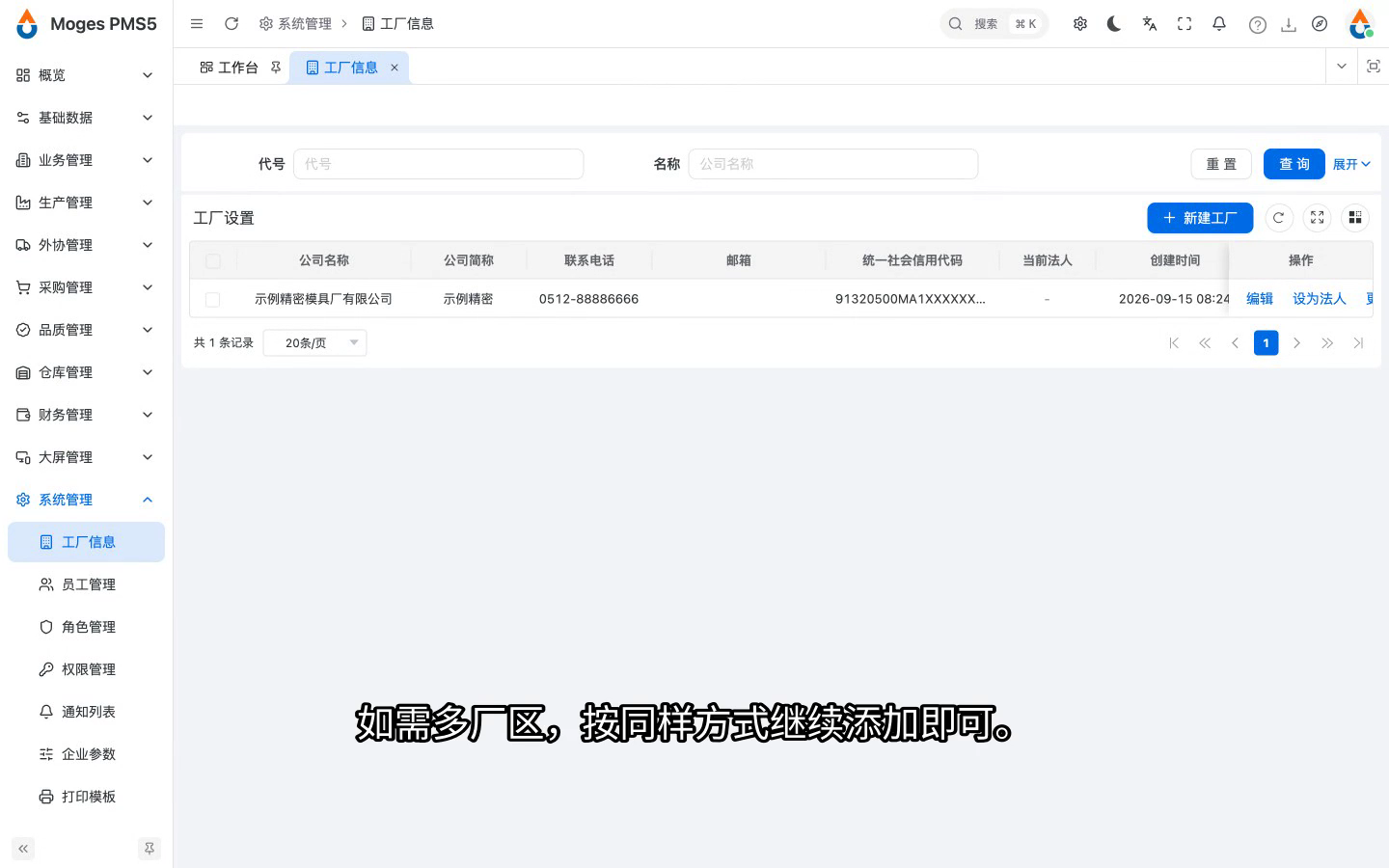Focus the 代号 input field

click(x=438, y=164)
